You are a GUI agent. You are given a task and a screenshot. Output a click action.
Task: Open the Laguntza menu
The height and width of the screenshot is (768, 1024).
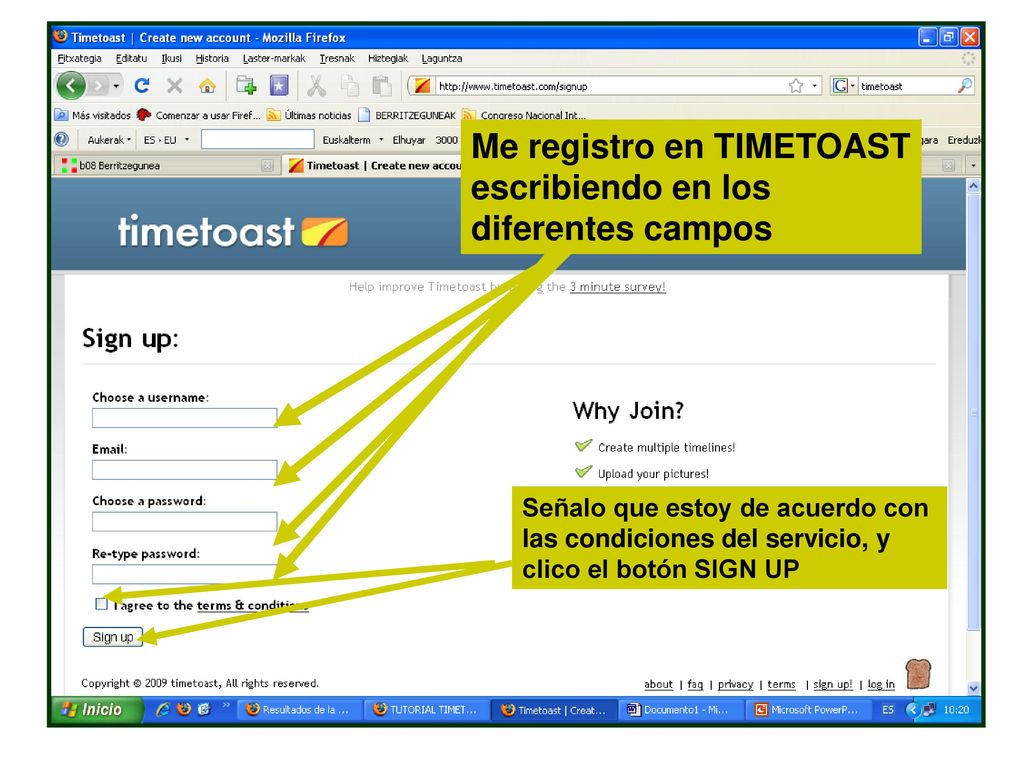[441, 58]
